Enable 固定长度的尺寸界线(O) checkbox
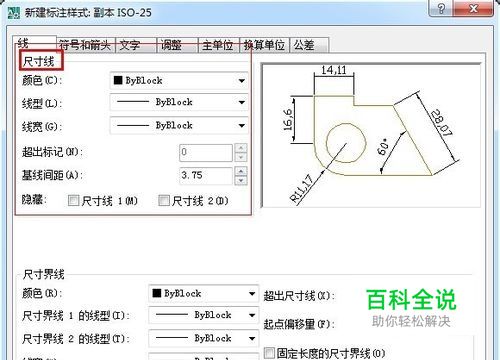The width and height of the screenshot is (500, 360). click(269, 353)
